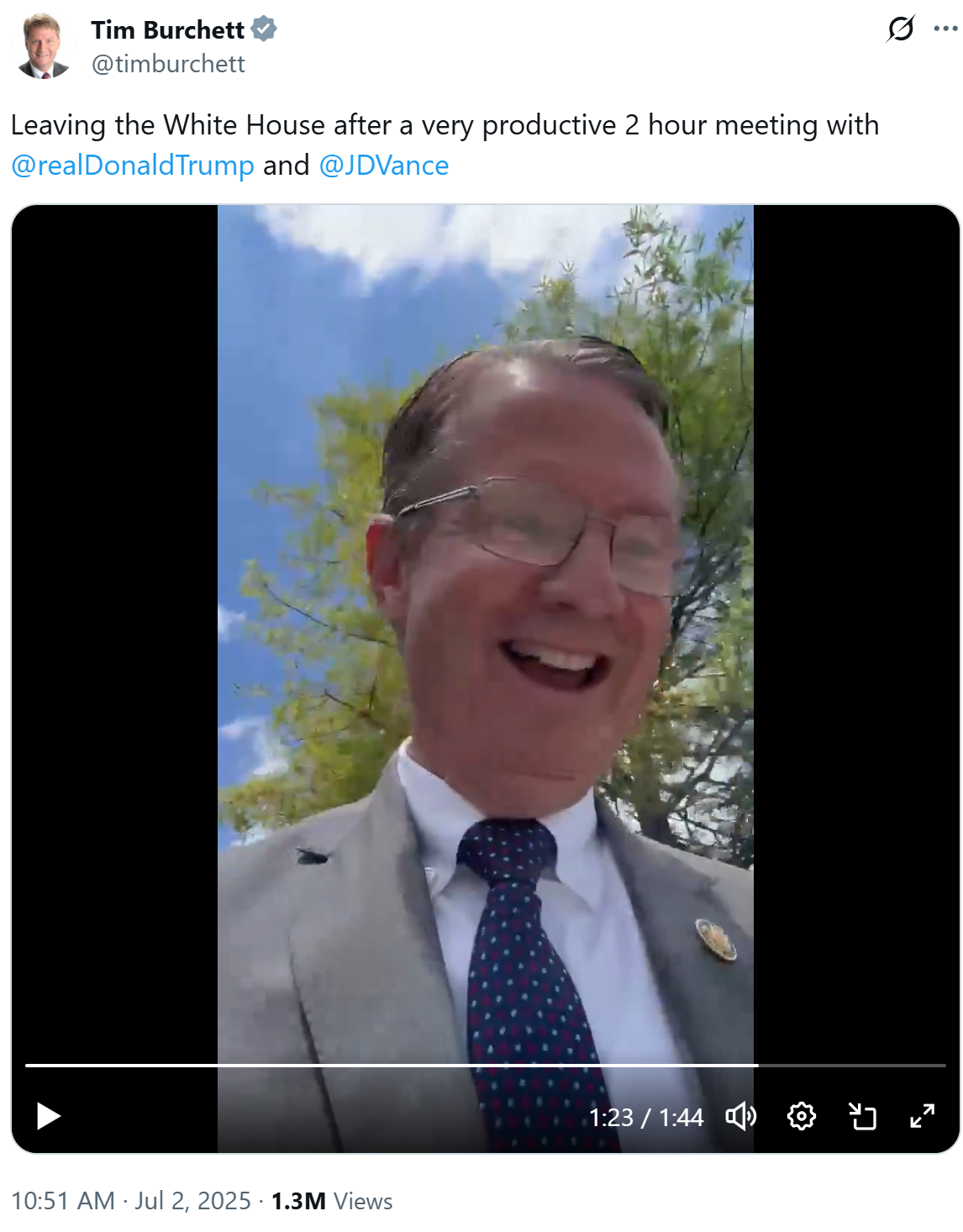Click the blue verified badge
Screen dimensions: 963x1232
pos(264,29)
